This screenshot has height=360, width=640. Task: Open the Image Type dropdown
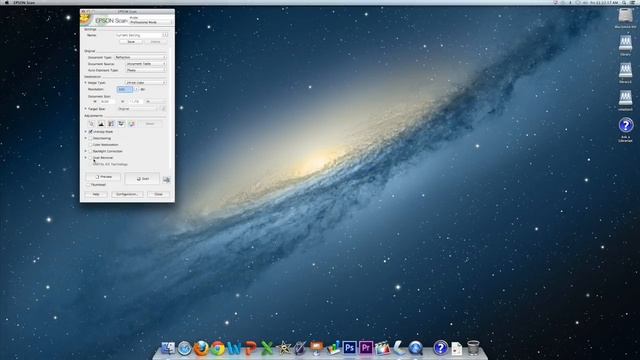click(145, 83)
